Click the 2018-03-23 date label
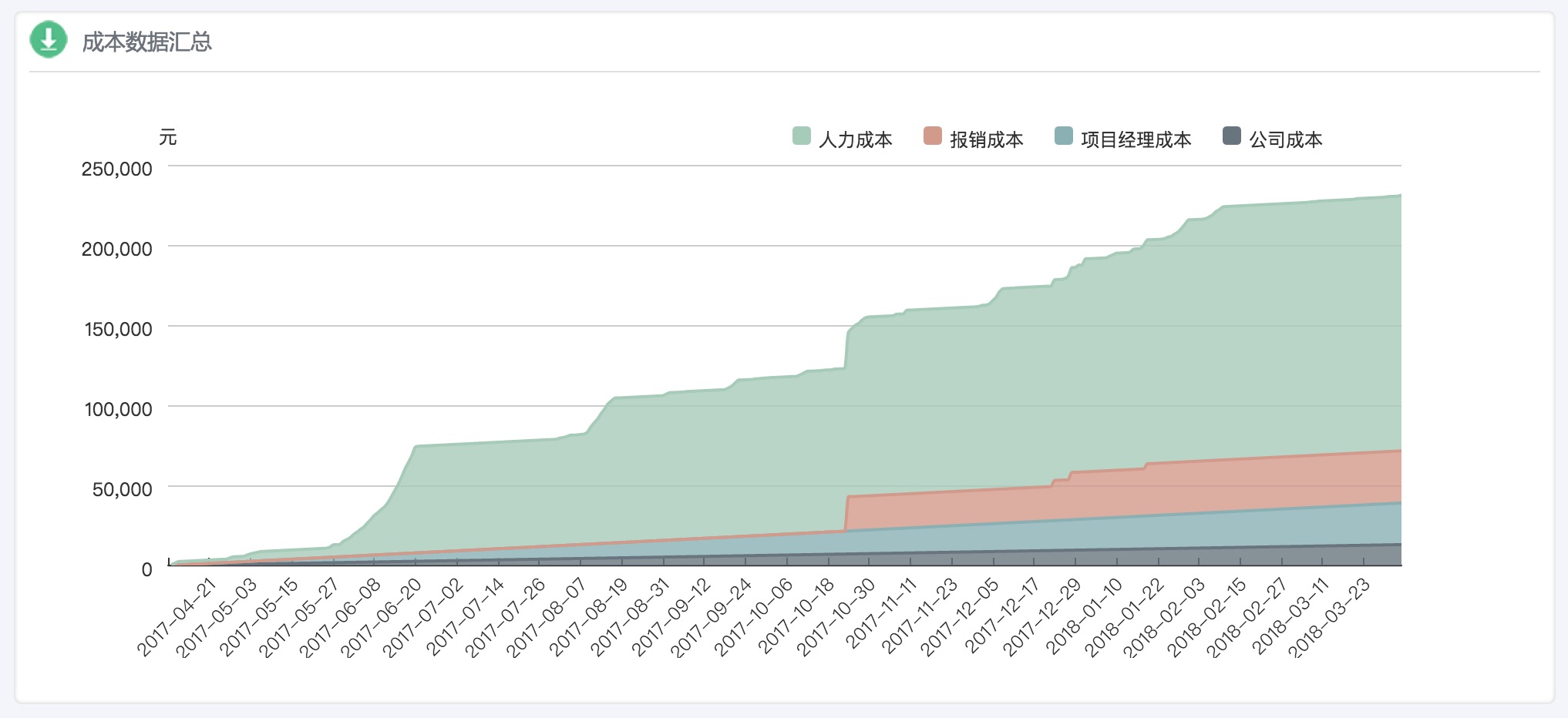The width and height of the screenshot is (1568, 718). click(x=1331, y=617)
